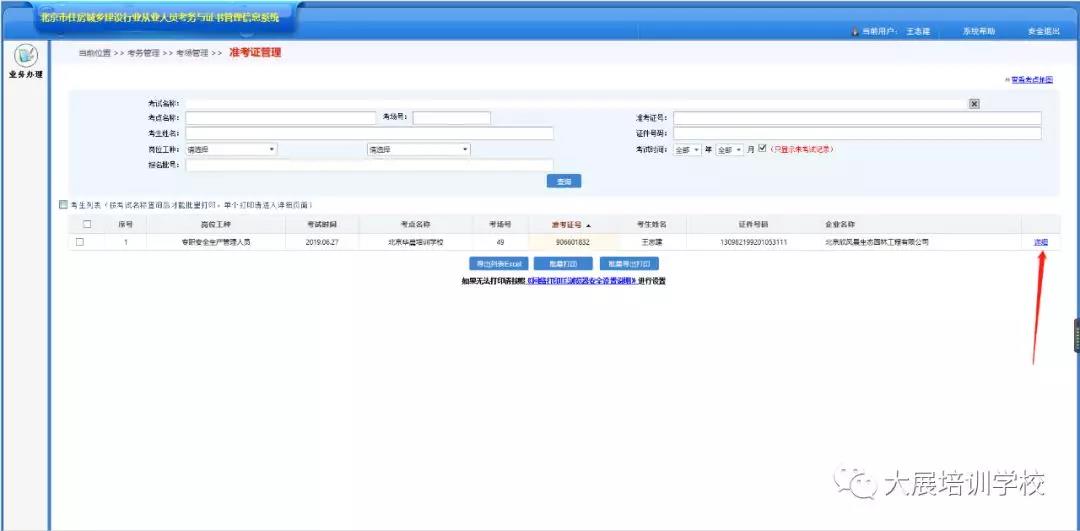Screen dimensions: 1080x531
Task: Click the 业务办理 sidebar icon
Action: [x=25, y=59]
